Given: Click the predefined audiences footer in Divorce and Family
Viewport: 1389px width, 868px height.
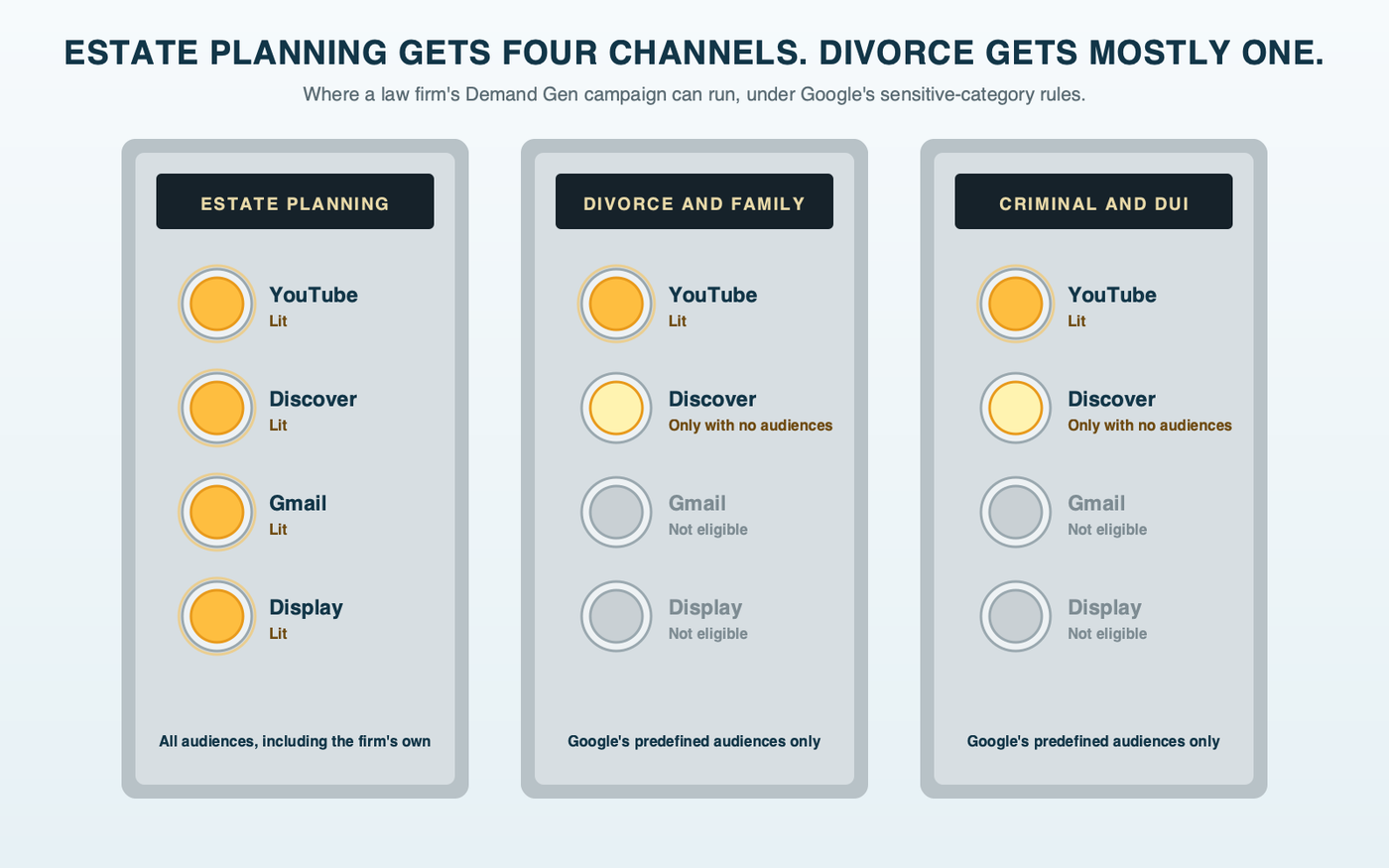Looking at the screenshot, I should coord(694,741).
